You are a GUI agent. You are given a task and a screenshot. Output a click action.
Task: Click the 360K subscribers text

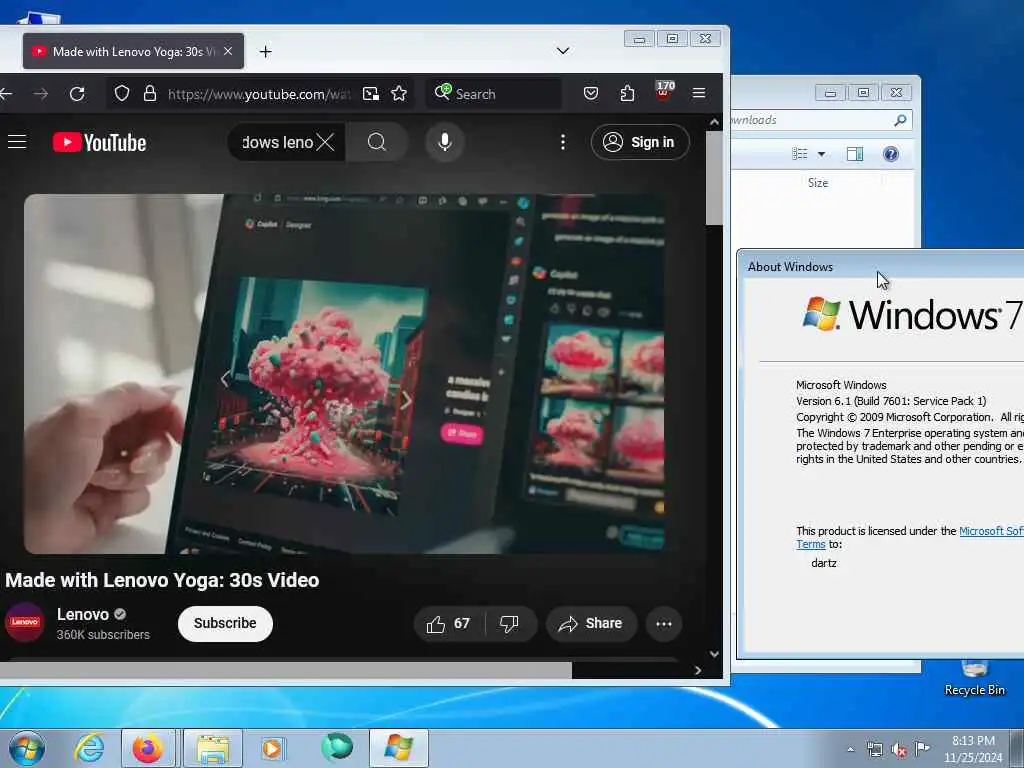point(103,635)
